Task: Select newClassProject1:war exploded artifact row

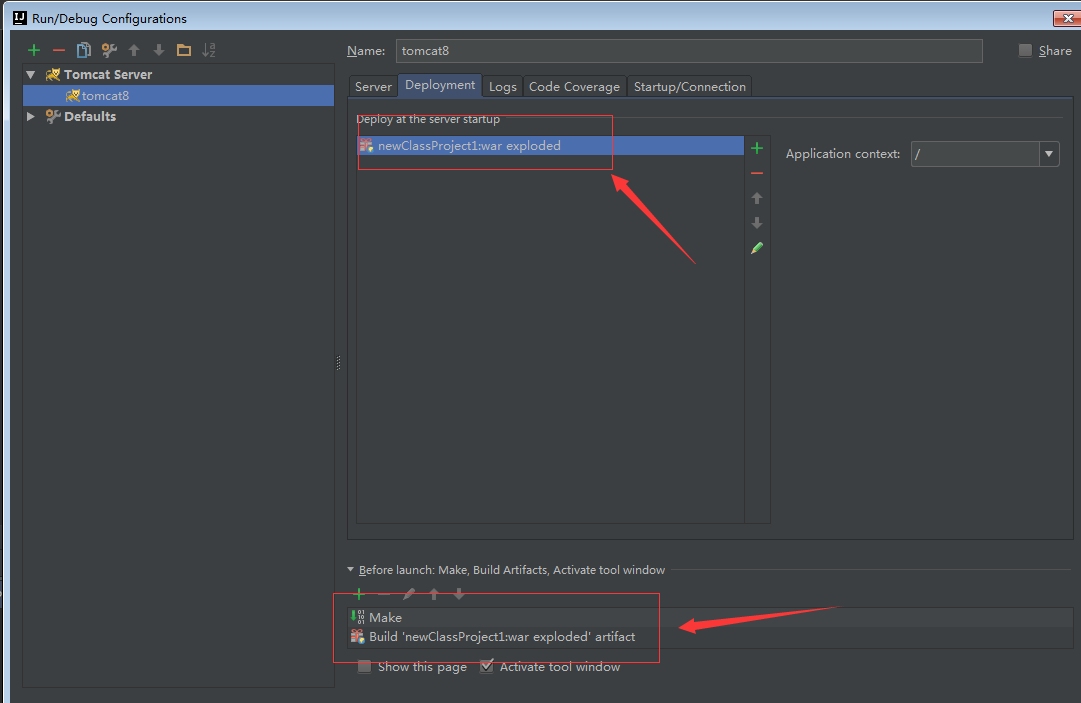Action: pos(550,145)
